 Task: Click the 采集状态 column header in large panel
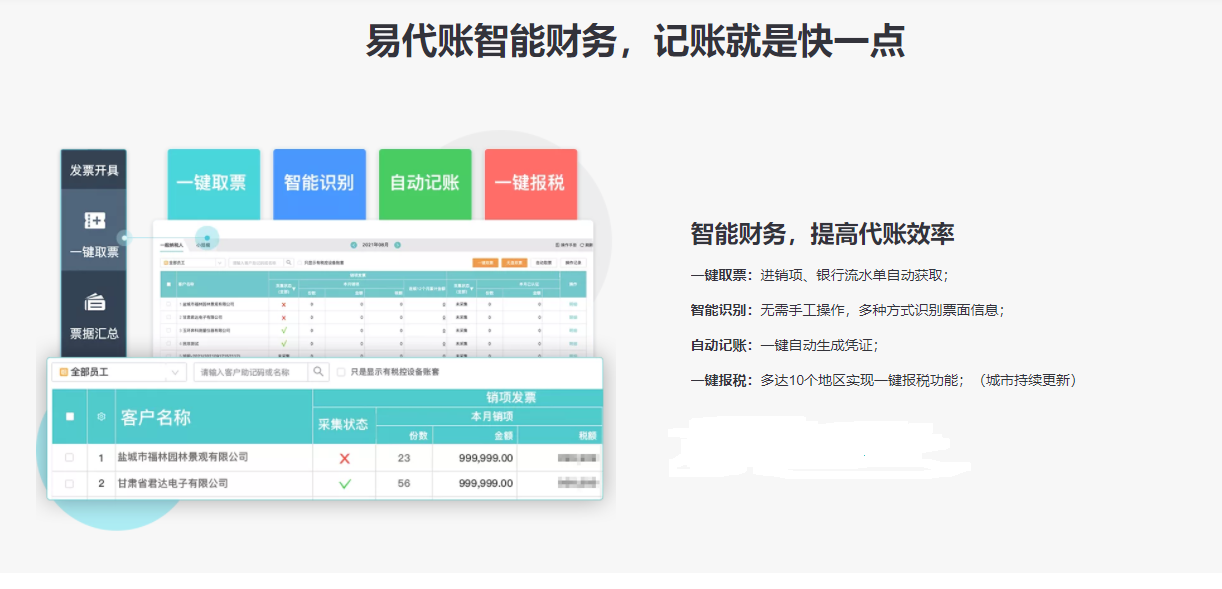[x=343, y=424]
